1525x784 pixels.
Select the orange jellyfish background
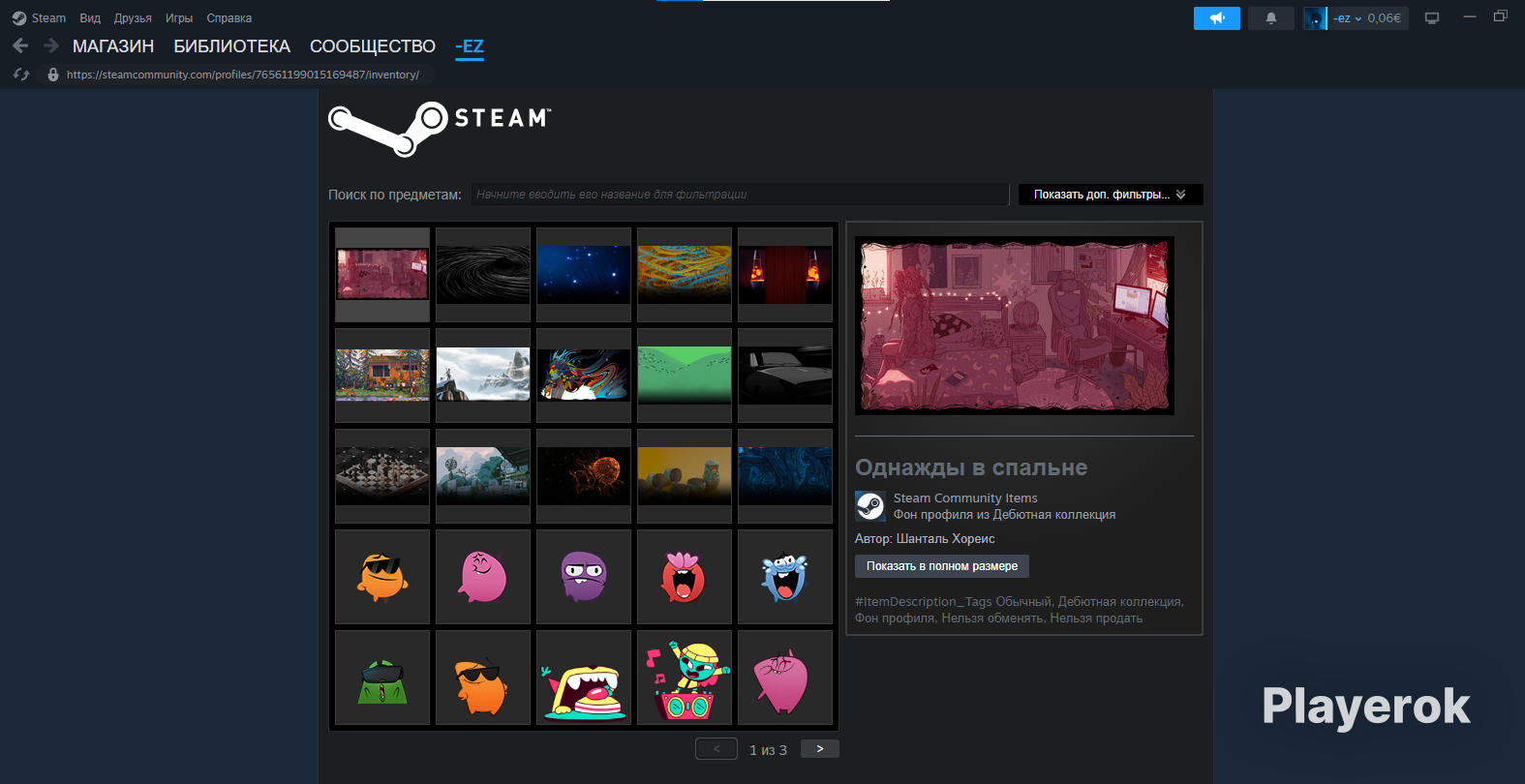[x=584, y=476]
